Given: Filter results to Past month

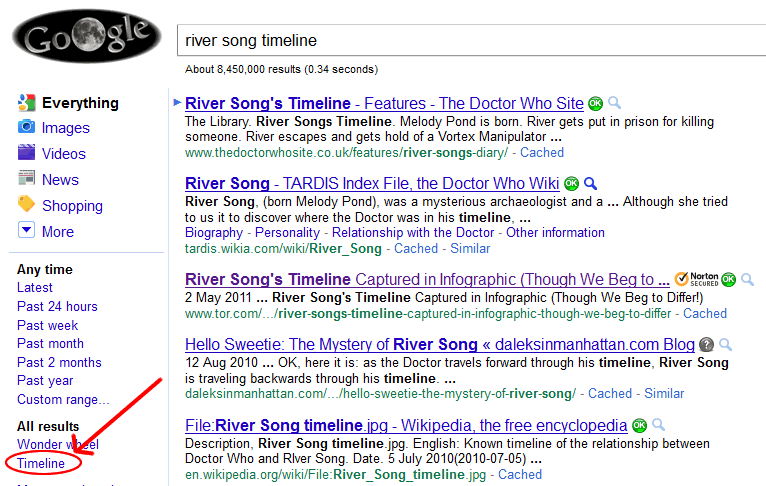Looking at the screenshot, I should pos(50,344).
